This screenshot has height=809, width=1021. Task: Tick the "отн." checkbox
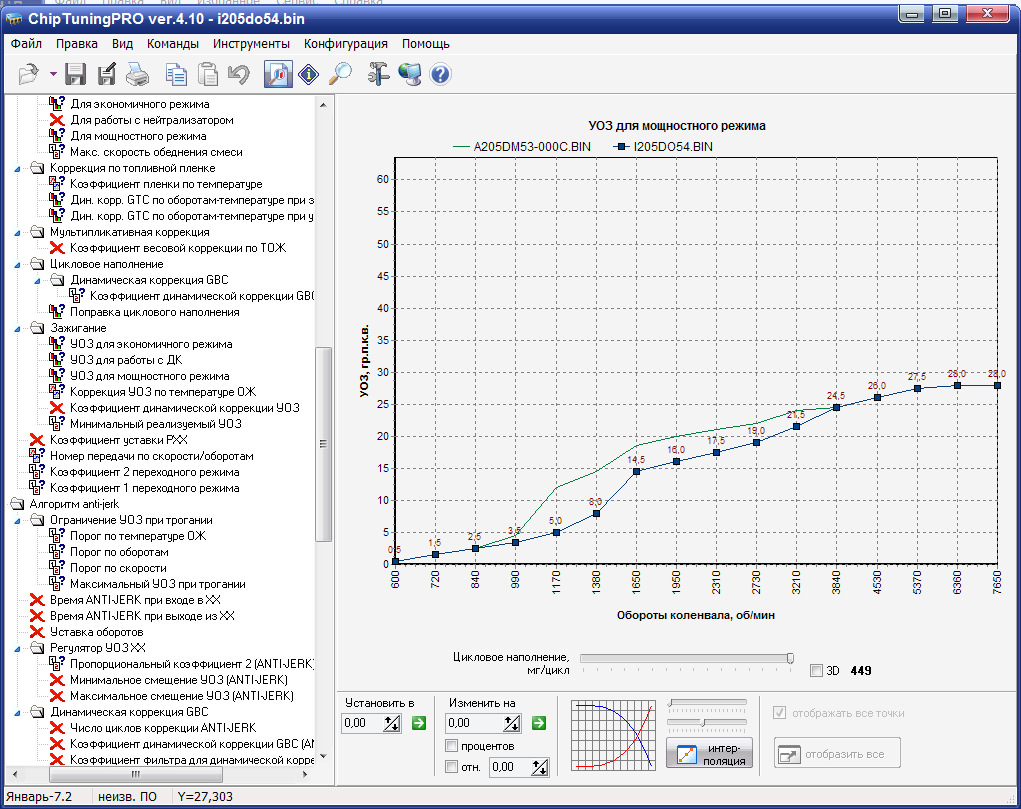452,767
